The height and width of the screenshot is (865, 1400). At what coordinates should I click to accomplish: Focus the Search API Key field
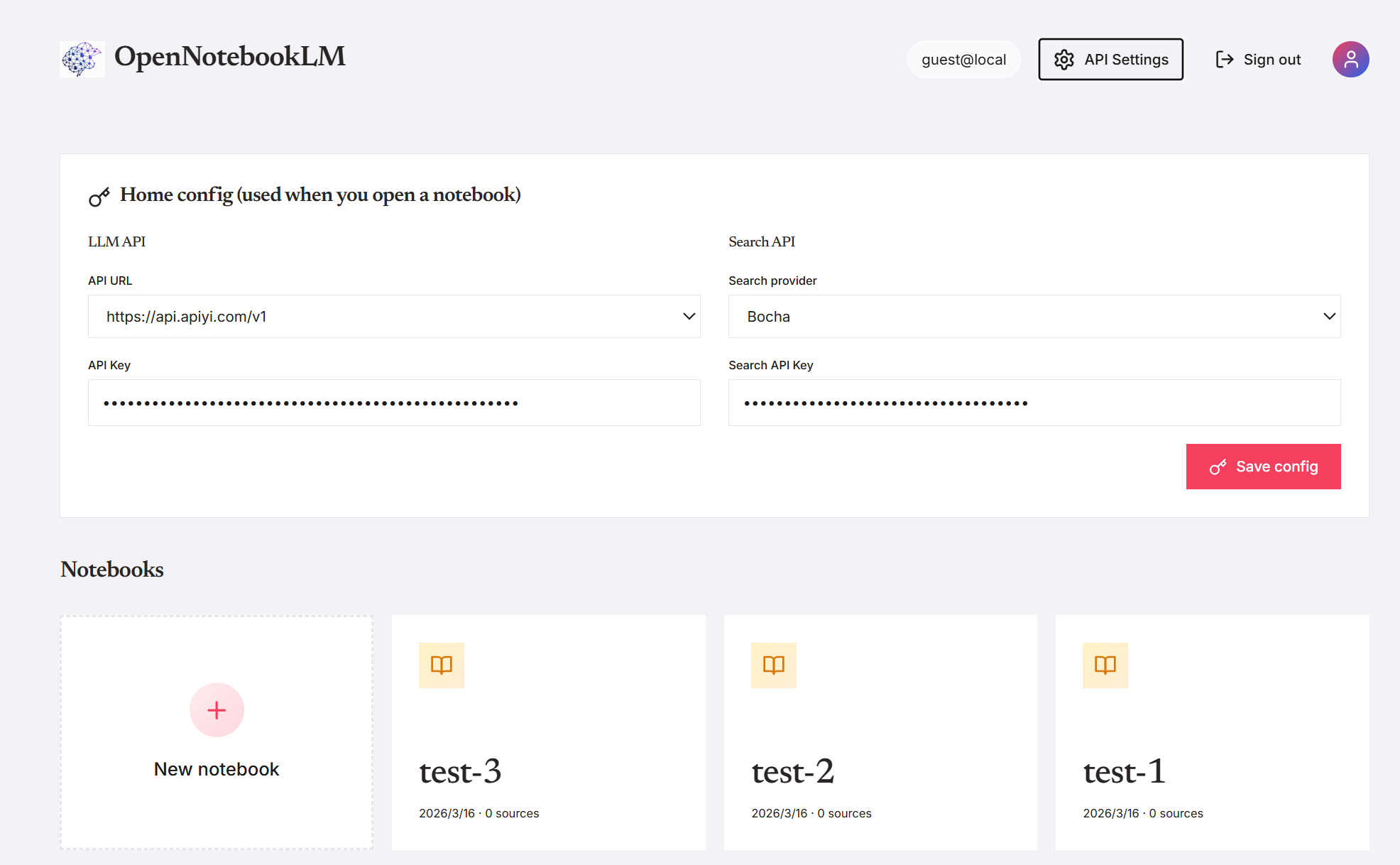pos(1034,403)
